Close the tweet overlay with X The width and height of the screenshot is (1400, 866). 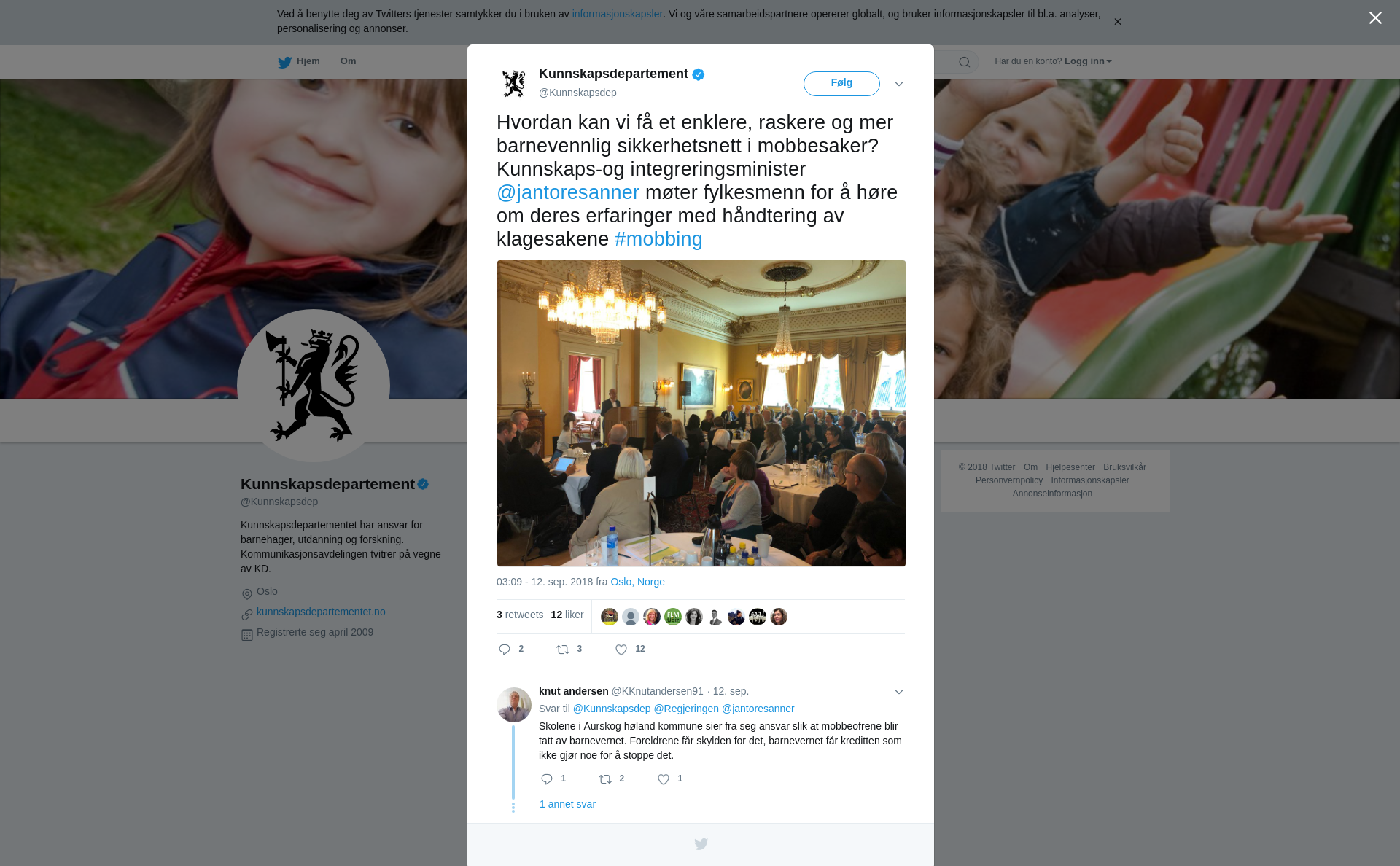click(x=1375, y=18)
